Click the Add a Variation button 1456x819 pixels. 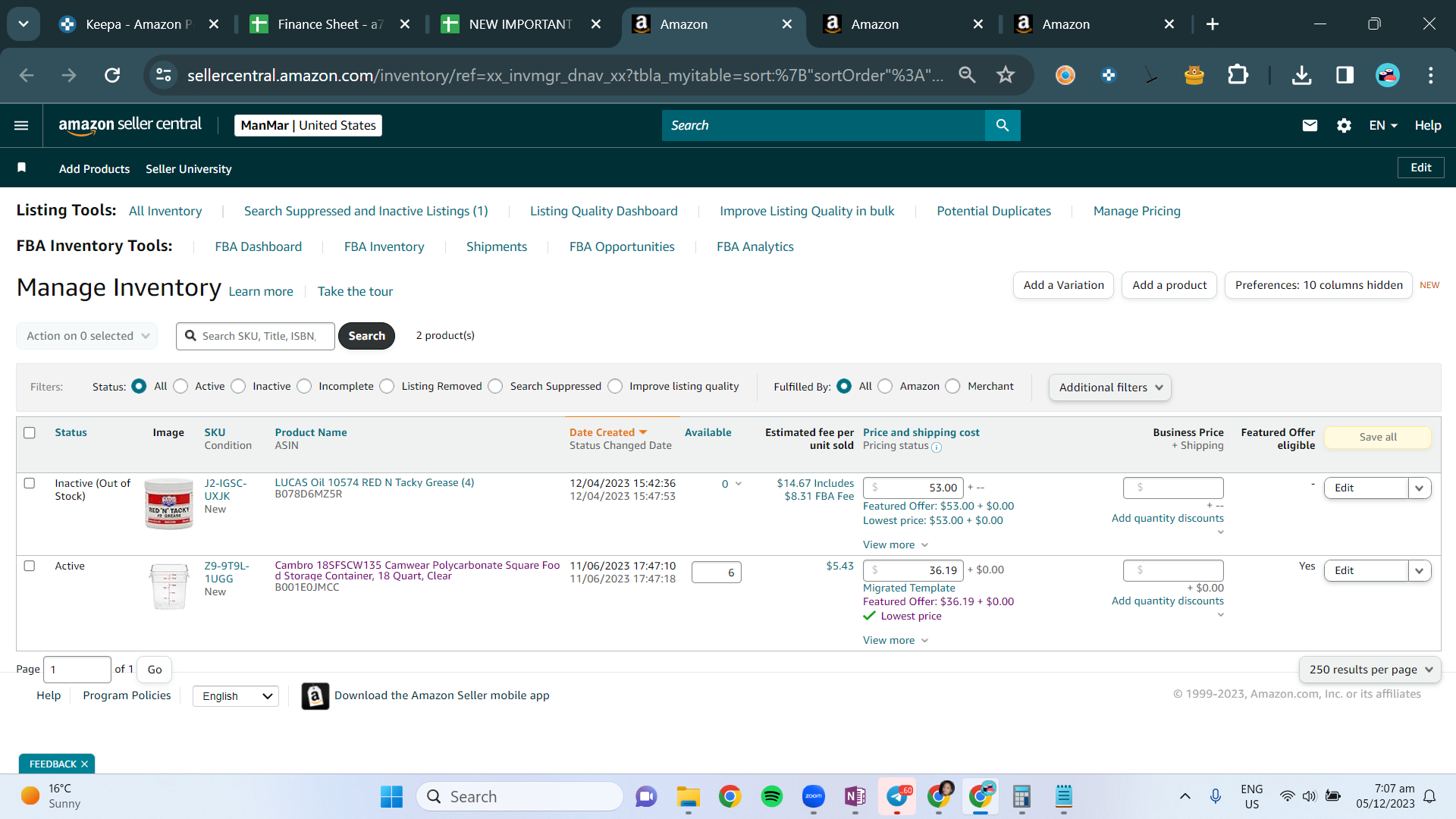click(x=1063, y=285)
